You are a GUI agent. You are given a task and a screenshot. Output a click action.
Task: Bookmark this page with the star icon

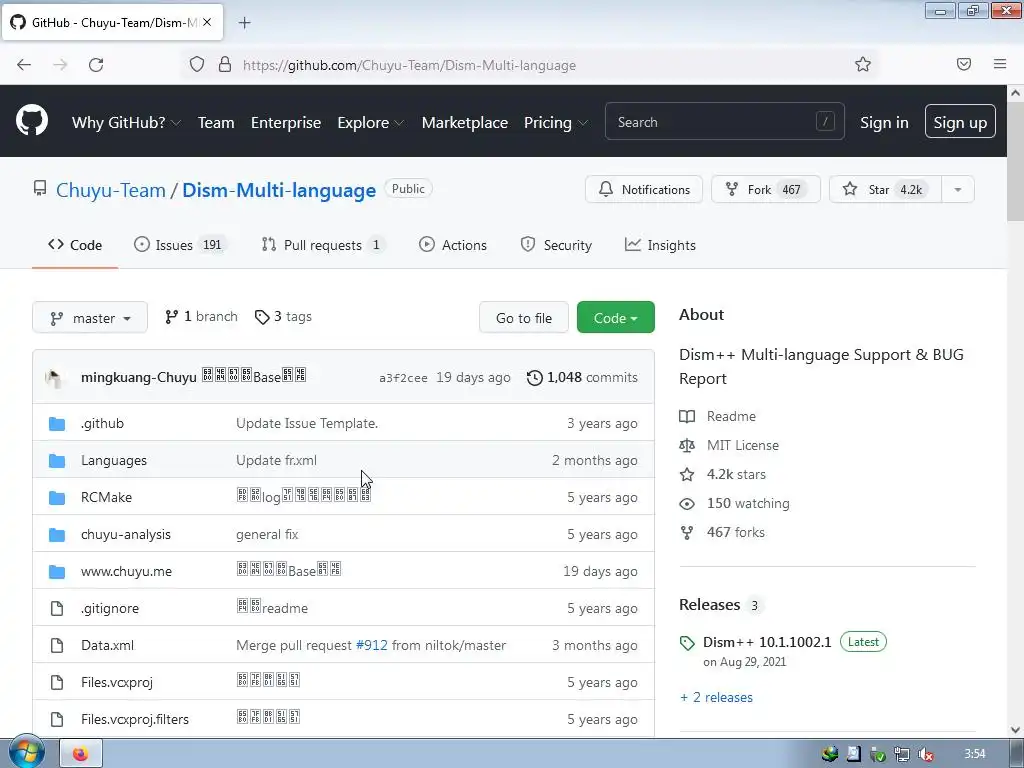pos(863,64)
